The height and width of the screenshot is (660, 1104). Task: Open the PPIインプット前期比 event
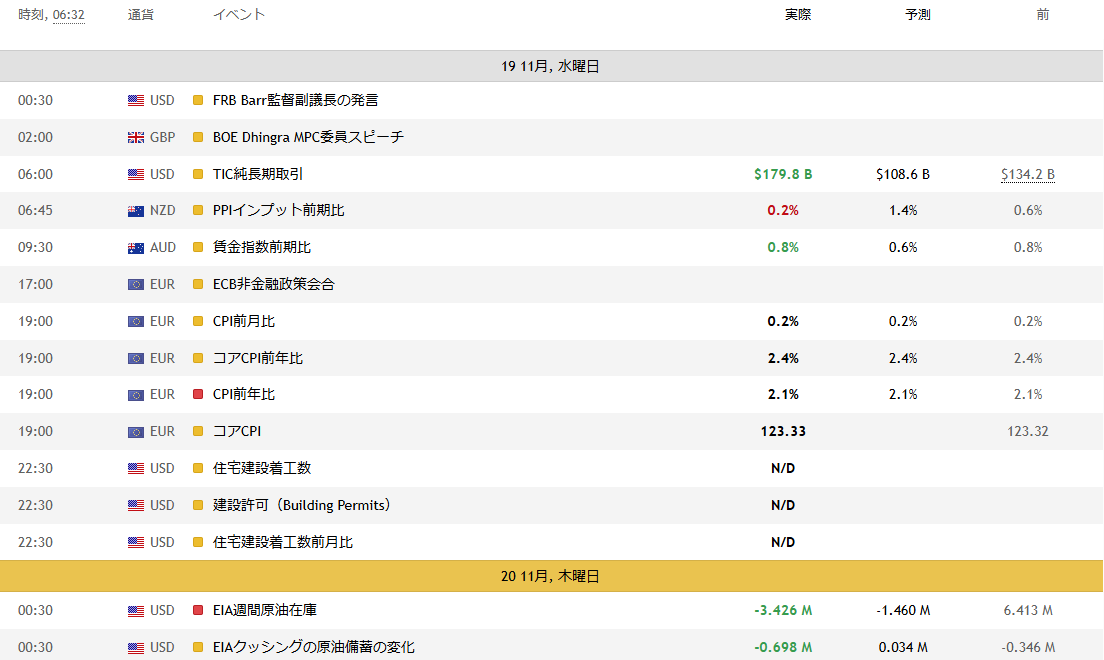(x=278, y=211)
